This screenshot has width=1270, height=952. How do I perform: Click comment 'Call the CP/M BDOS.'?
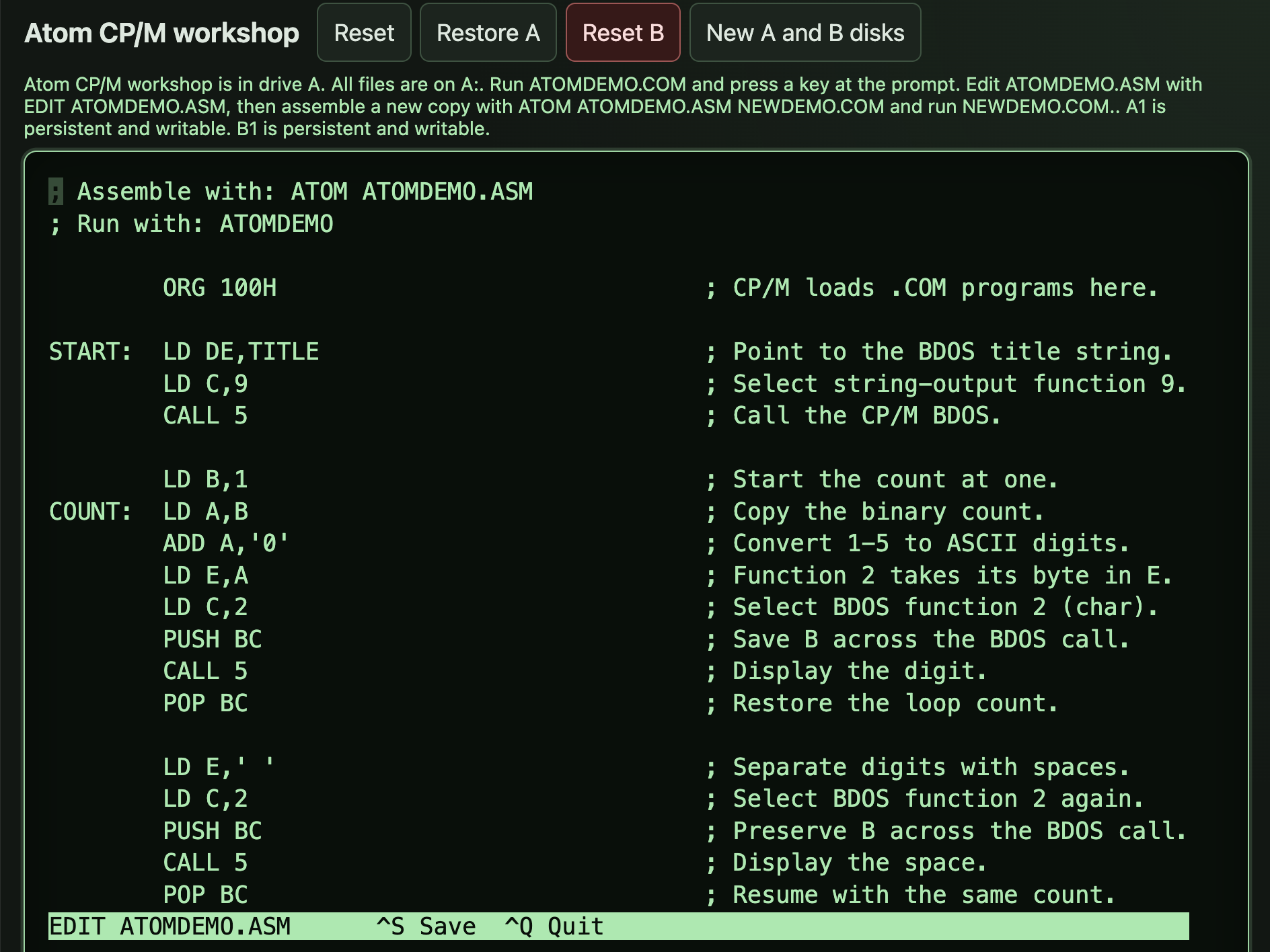[x=867, y=415]
